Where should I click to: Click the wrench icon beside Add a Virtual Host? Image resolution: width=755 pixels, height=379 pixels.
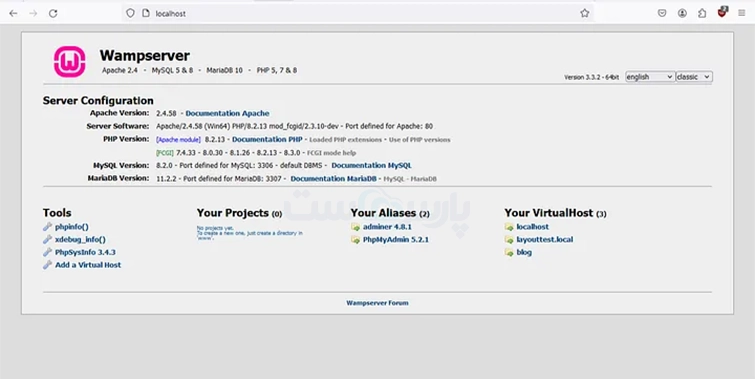[x=47, y=265]
